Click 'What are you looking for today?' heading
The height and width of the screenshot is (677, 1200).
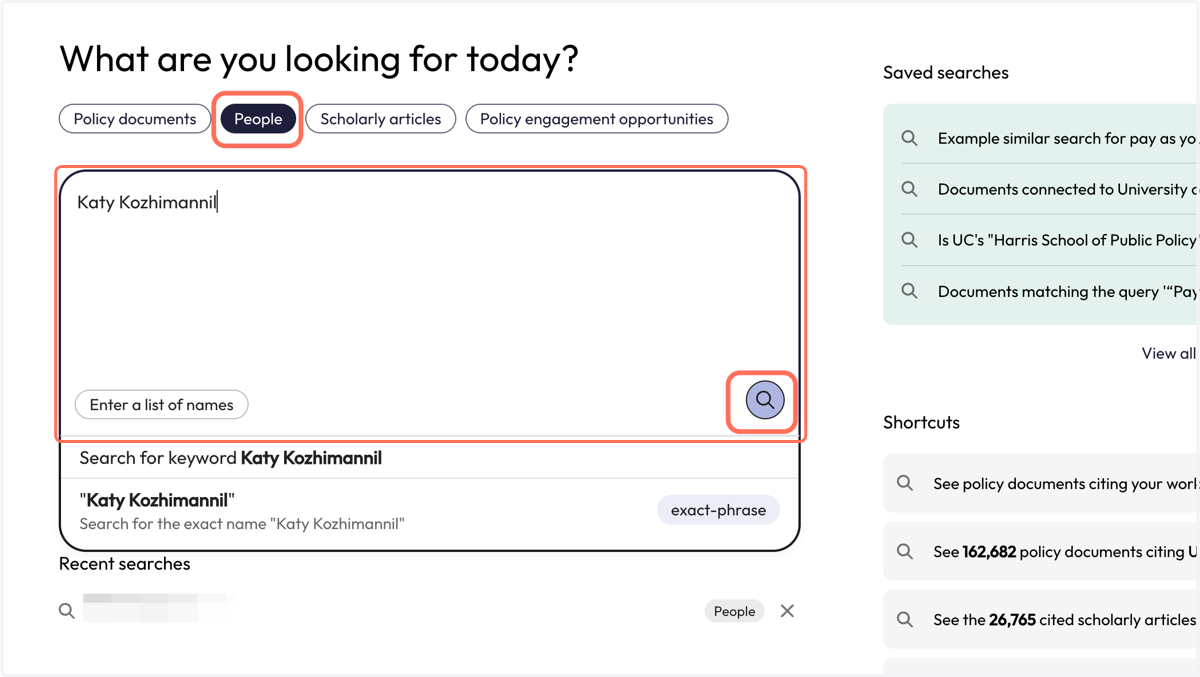pyautogui.click(x=319, y=59)
